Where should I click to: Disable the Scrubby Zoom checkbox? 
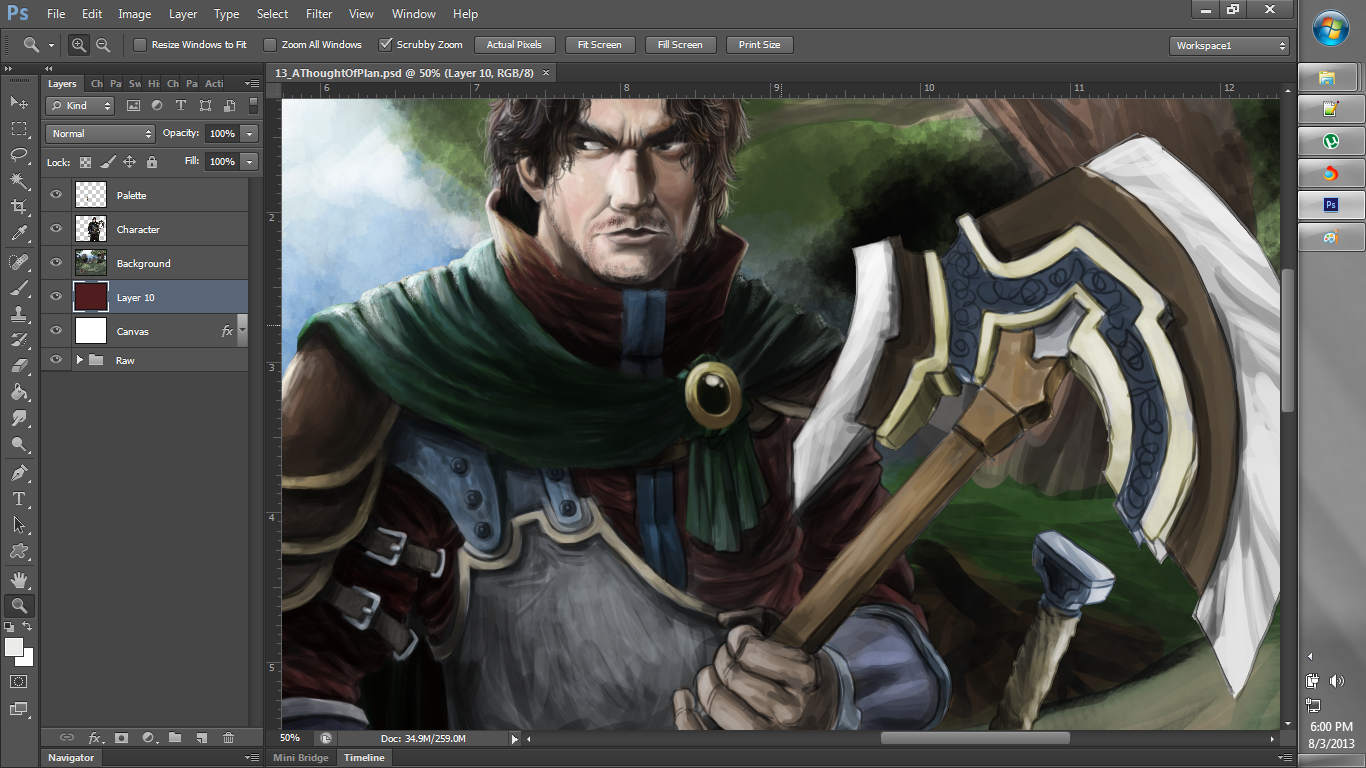click(x=385, y=45)
